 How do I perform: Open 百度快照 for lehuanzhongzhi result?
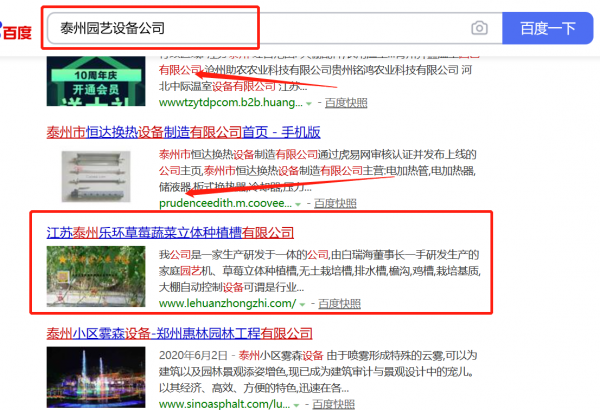tap(336, 304)
